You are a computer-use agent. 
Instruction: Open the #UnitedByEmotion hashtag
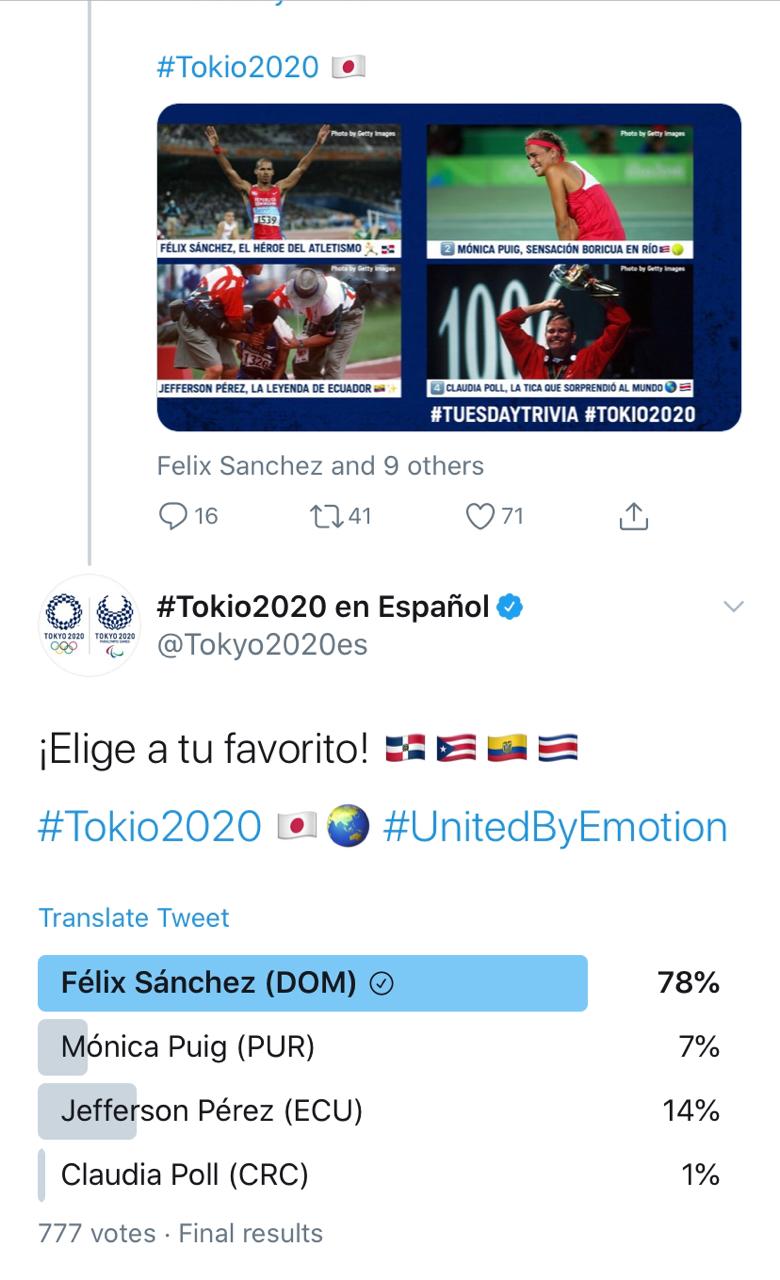555,827
